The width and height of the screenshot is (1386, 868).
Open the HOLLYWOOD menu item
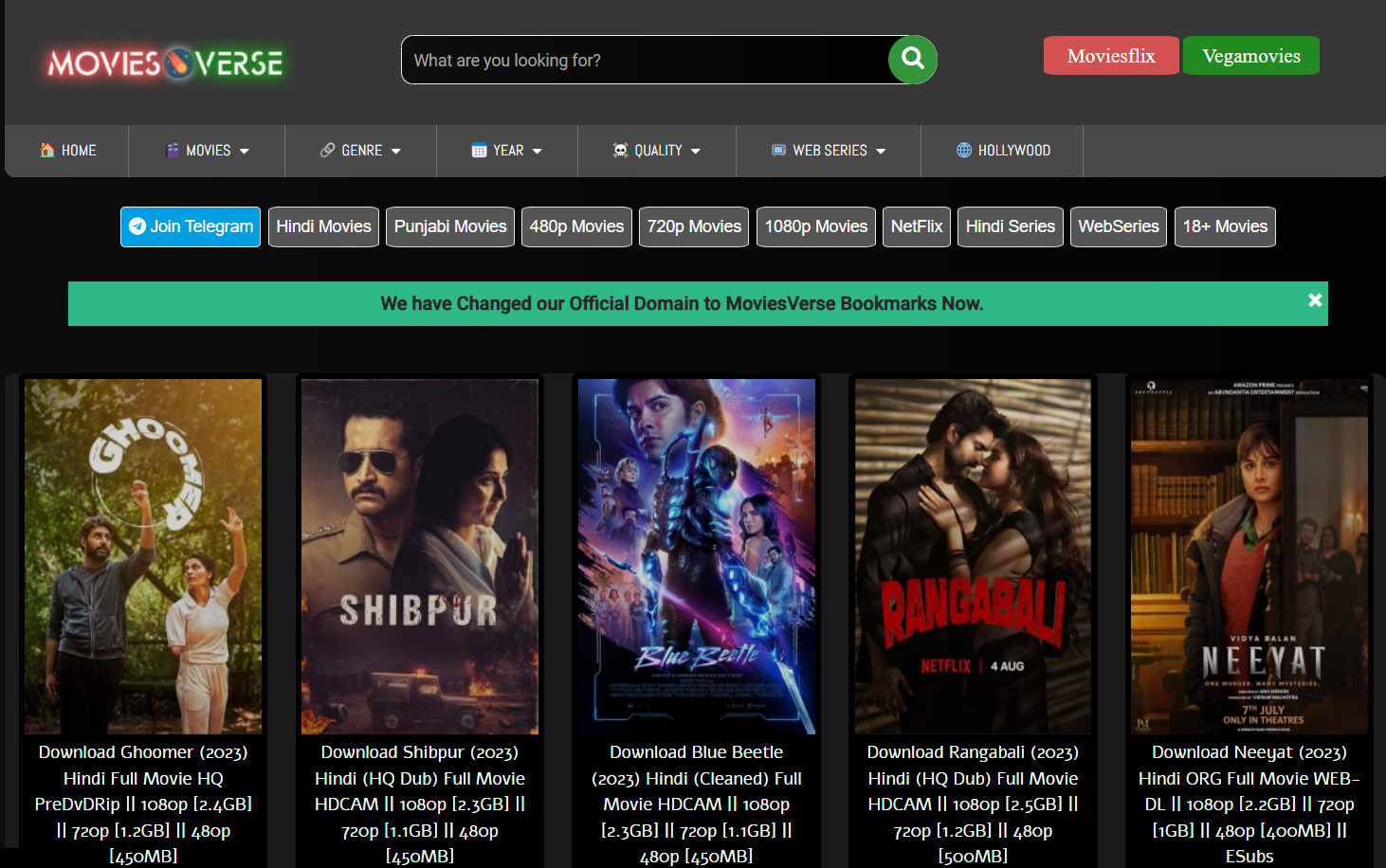tap(1002, 151)
